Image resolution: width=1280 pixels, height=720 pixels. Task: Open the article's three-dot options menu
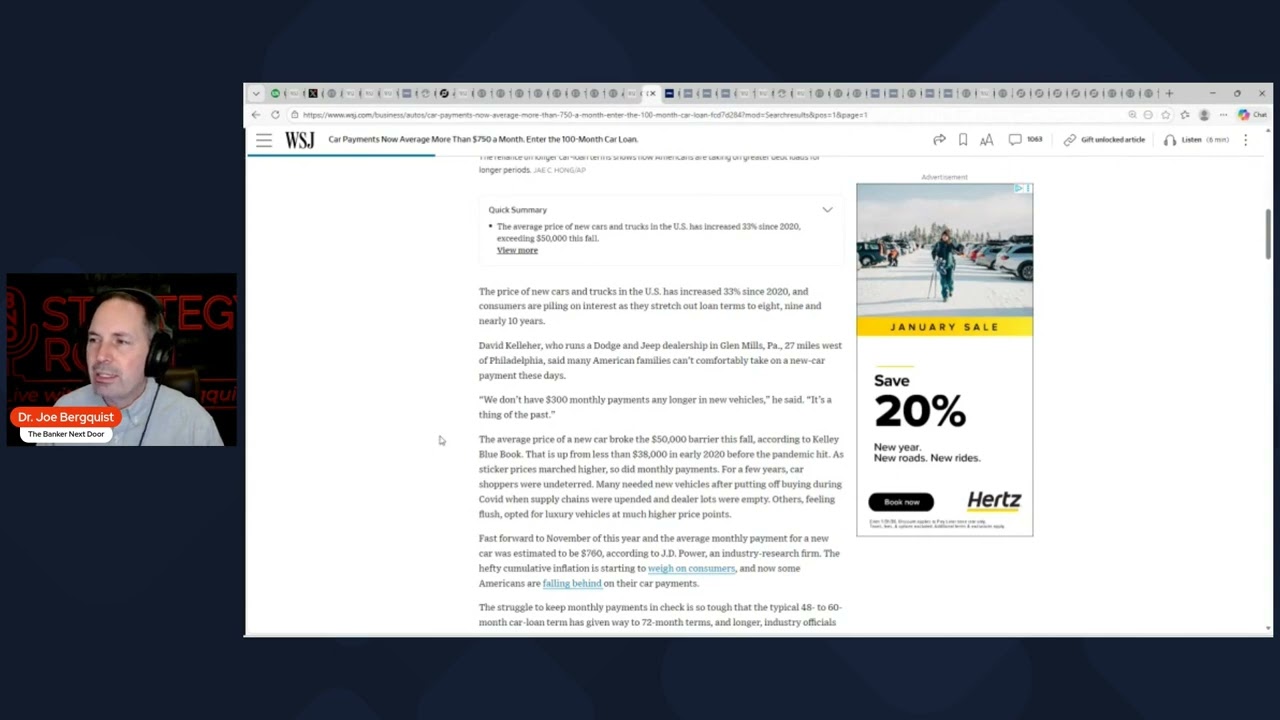[x=1246, y=140]
